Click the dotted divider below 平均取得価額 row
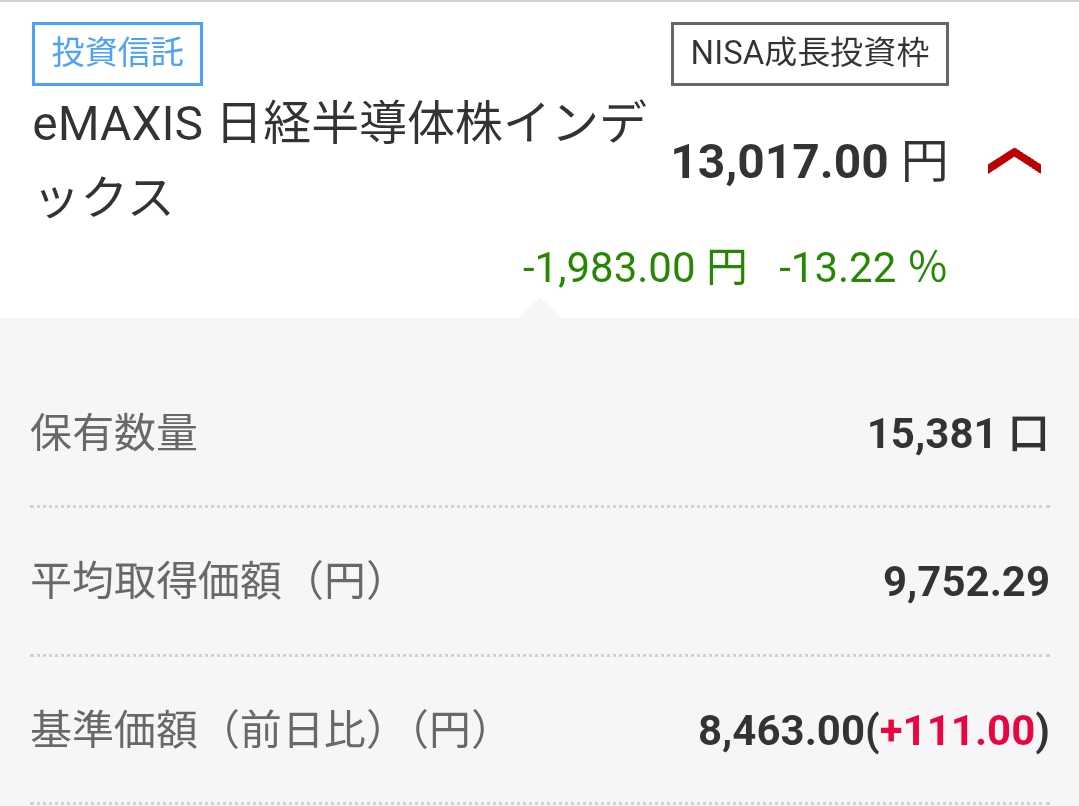The height and width of the screenshot is (806, 1079). pyautogui.click(x=539, y=656)
